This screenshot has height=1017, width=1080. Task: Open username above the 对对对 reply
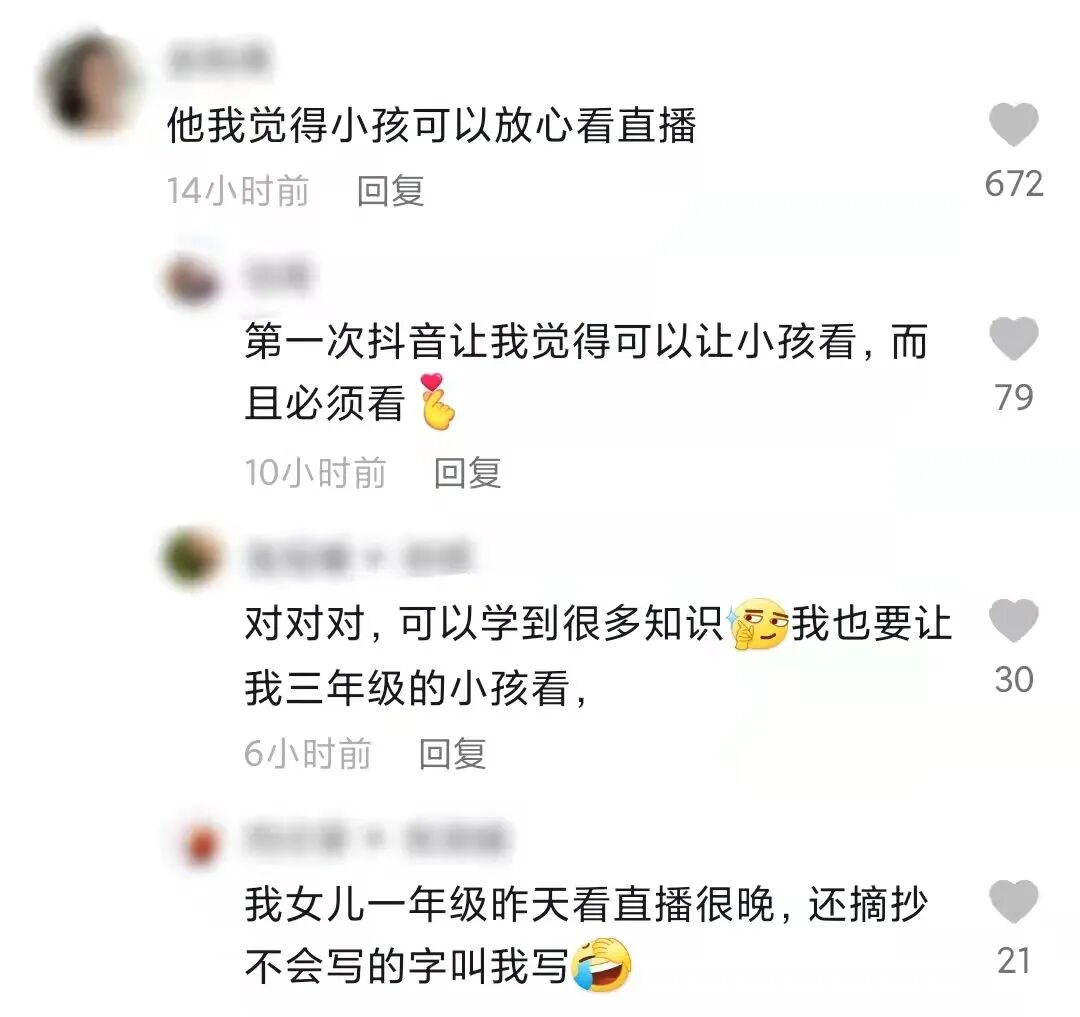pyautogui.click(x=360, y=557)
